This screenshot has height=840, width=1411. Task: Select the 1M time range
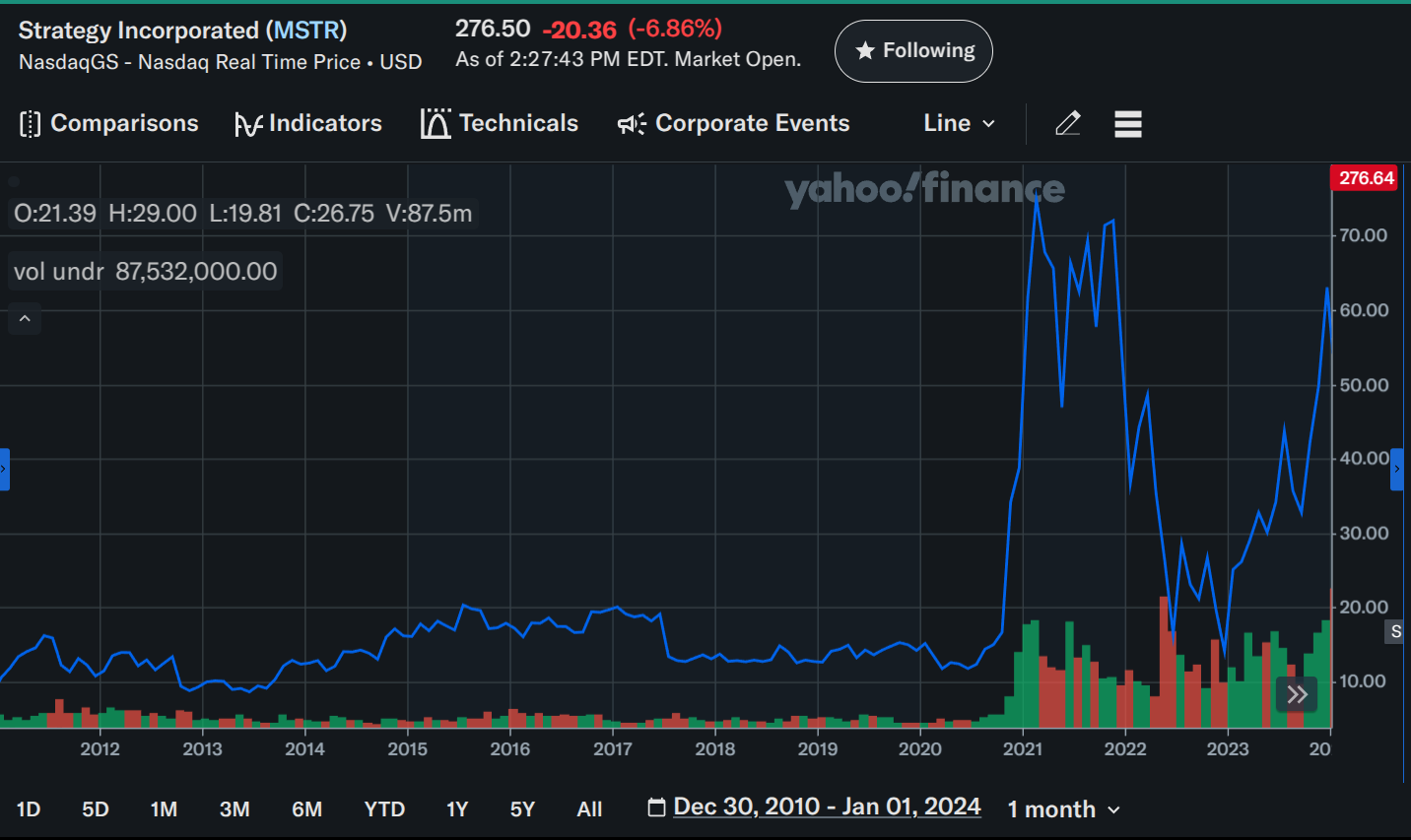[164, 809]
